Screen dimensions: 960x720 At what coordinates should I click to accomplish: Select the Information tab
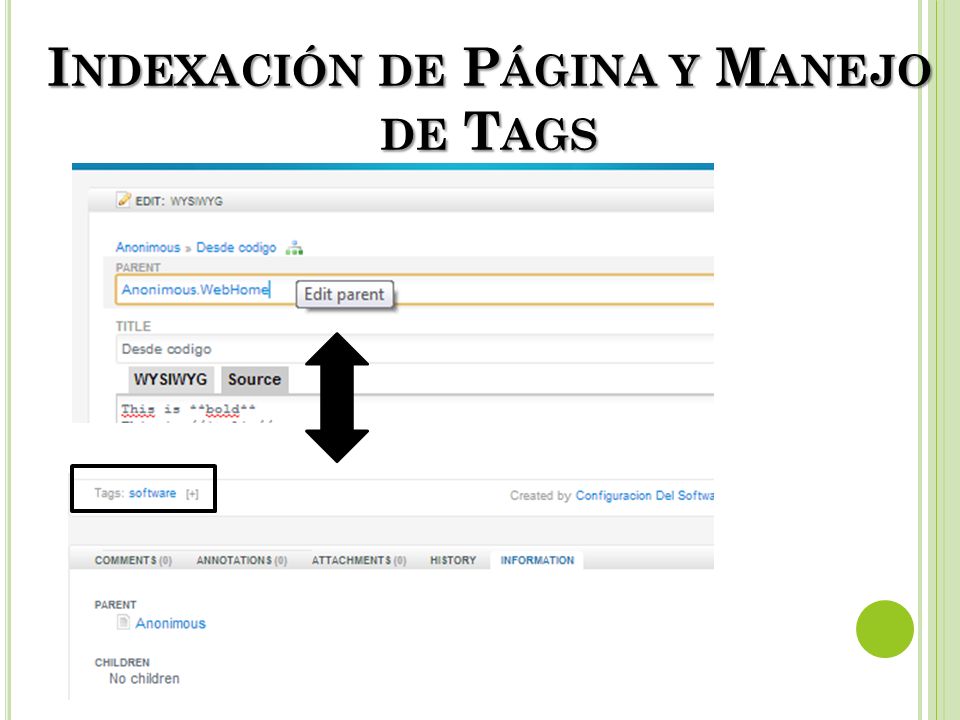(537, 560)
